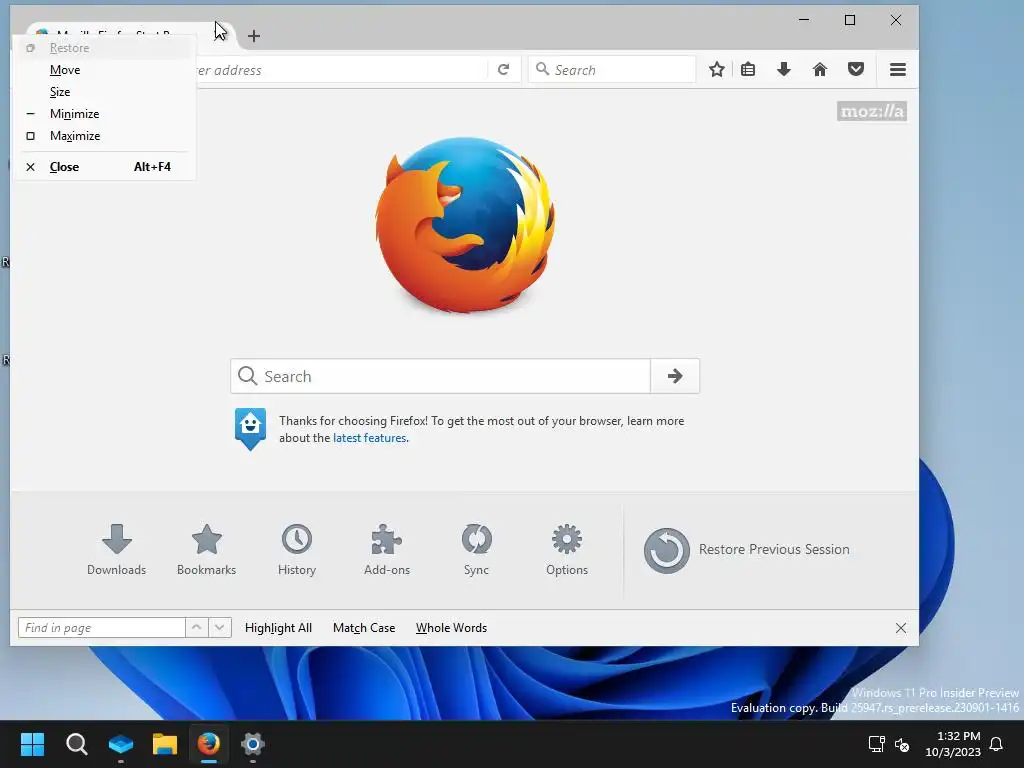Click the address bar

click(340, 69)
